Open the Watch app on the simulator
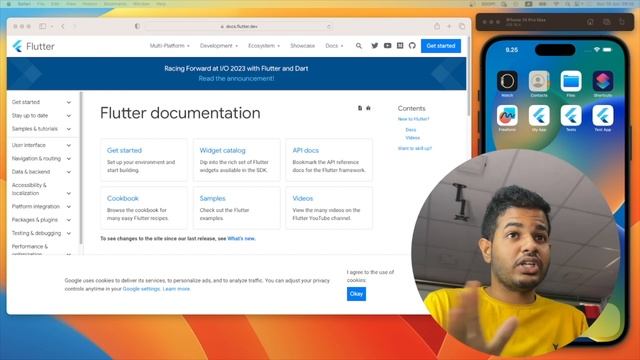640x360 pixels. tap(507, 81)
